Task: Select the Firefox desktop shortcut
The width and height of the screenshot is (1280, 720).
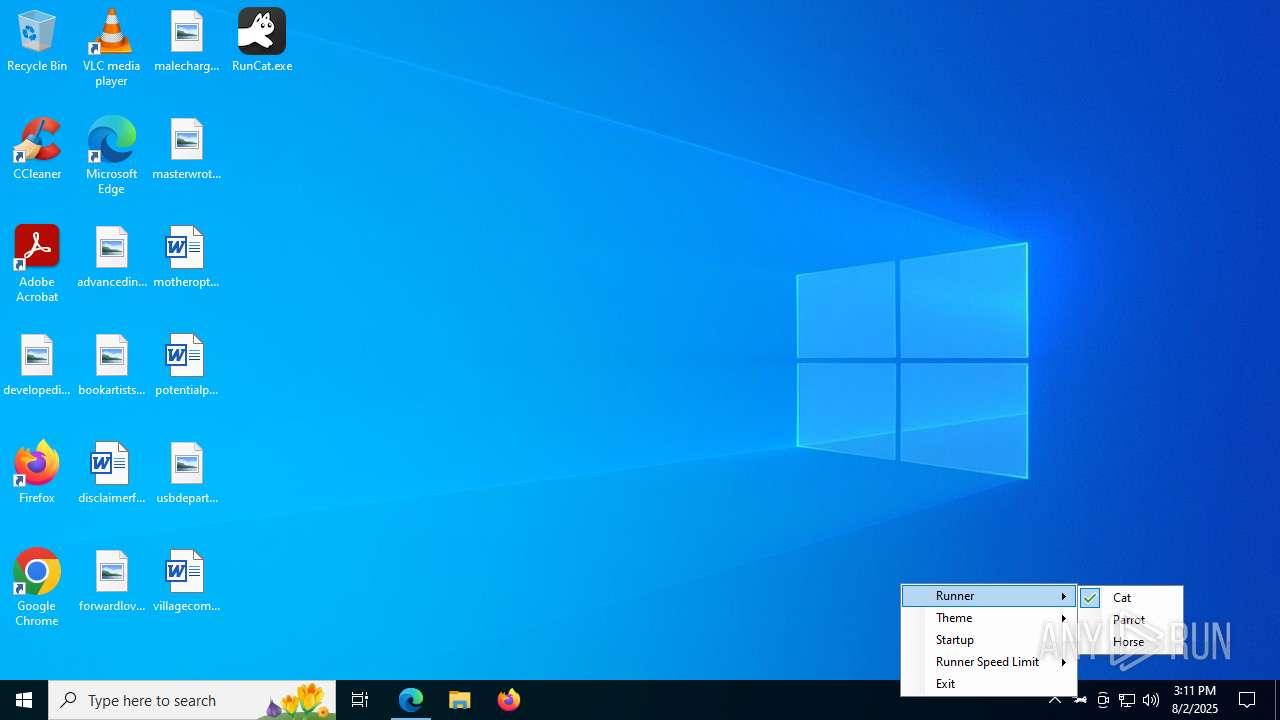Action: (37, 474)
